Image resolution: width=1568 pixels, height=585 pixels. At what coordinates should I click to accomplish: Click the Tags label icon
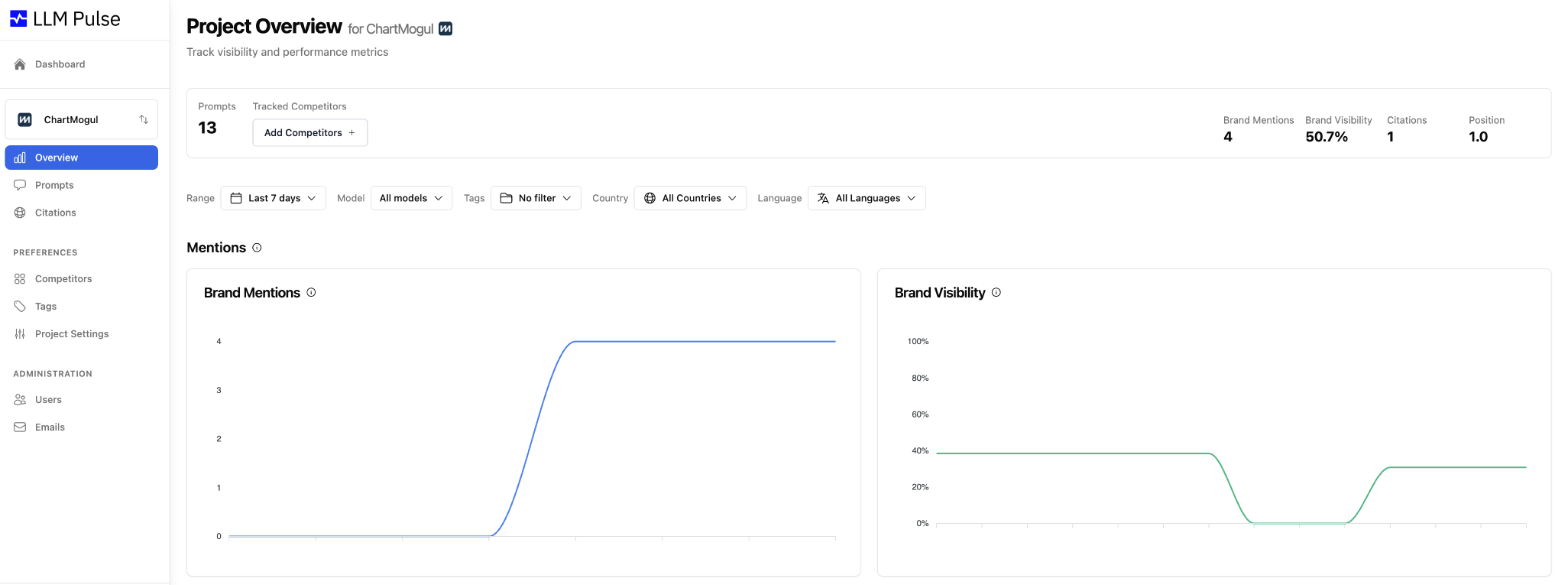pyautogui.click(x=20, y=307)
